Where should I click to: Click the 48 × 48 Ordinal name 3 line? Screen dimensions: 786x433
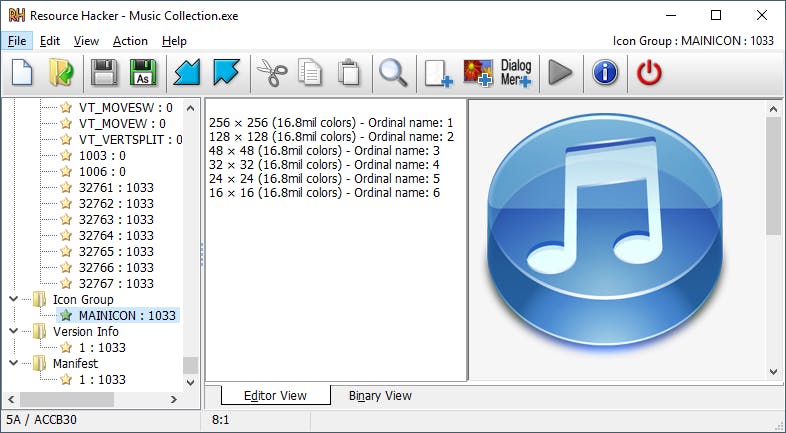click(x=324, y=150)
